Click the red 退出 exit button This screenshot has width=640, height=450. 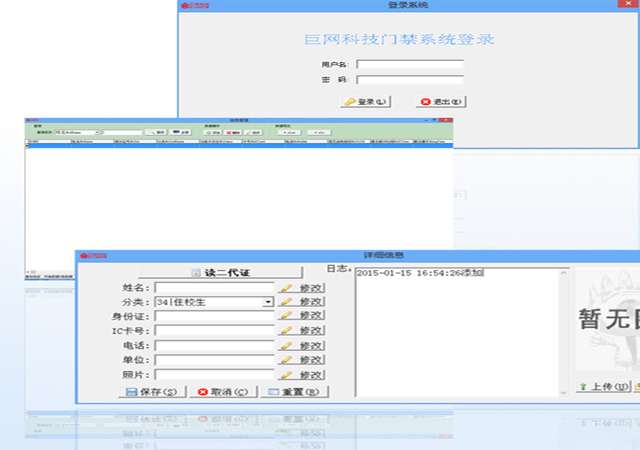441,101
